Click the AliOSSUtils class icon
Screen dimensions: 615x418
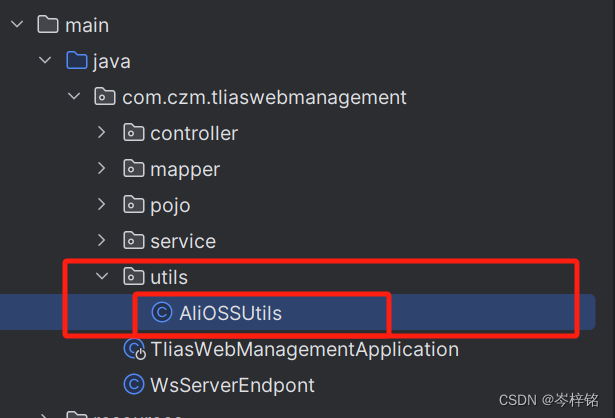162,313
